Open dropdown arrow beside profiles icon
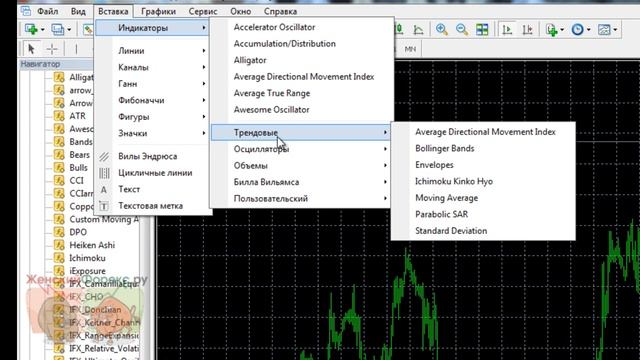Image resolution: width=640 pixels, height=360 pixels. 69,29
